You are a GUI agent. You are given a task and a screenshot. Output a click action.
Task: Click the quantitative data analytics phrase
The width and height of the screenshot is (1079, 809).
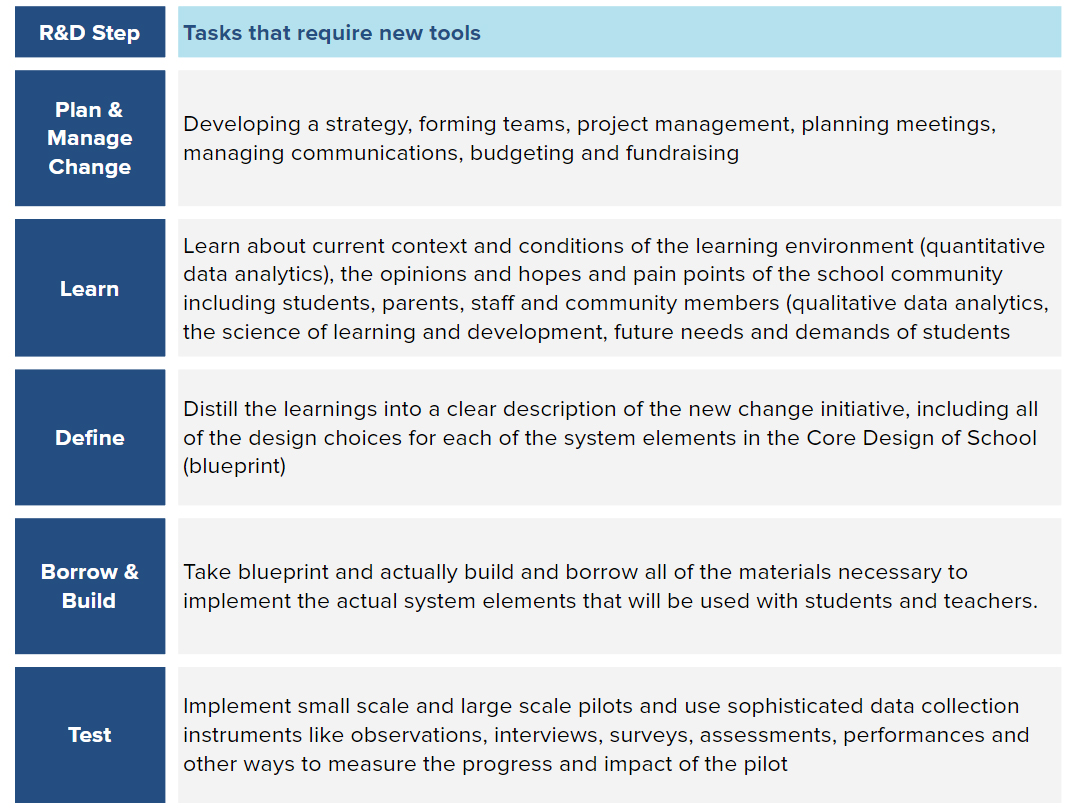615,260
